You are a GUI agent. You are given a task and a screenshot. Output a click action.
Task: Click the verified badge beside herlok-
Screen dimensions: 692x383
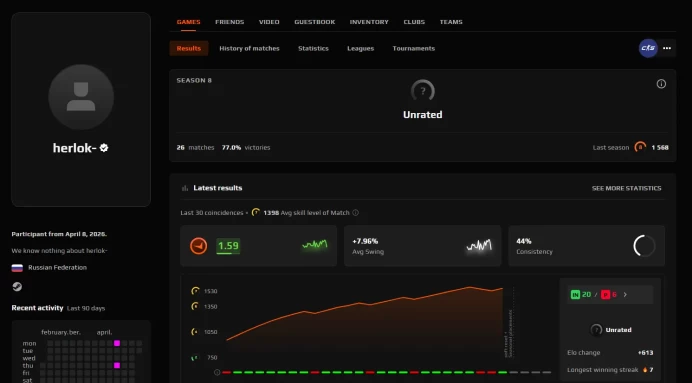point(104,148)
